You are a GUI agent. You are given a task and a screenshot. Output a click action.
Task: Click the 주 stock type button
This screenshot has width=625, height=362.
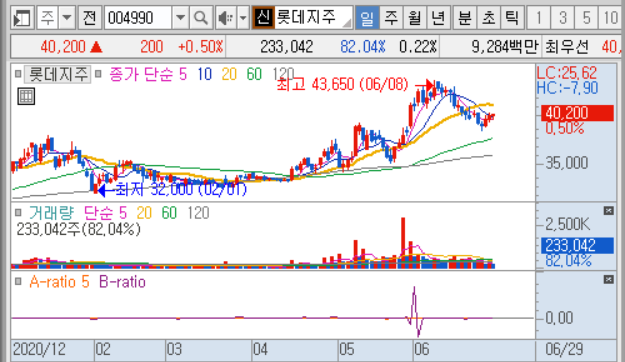pyautogui.click(x=48, y=18)
